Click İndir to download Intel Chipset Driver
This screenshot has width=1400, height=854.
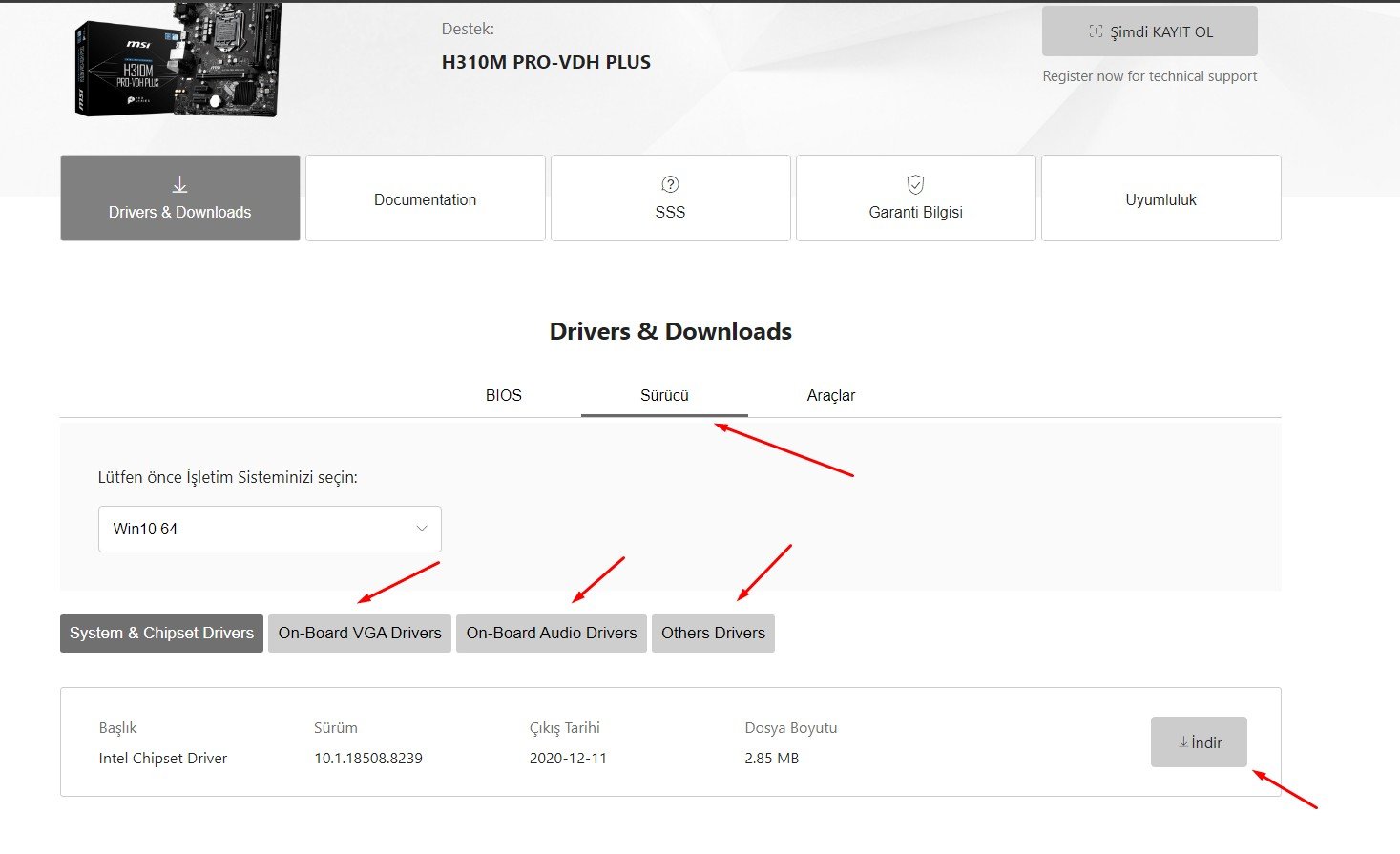coord(1199,742)
